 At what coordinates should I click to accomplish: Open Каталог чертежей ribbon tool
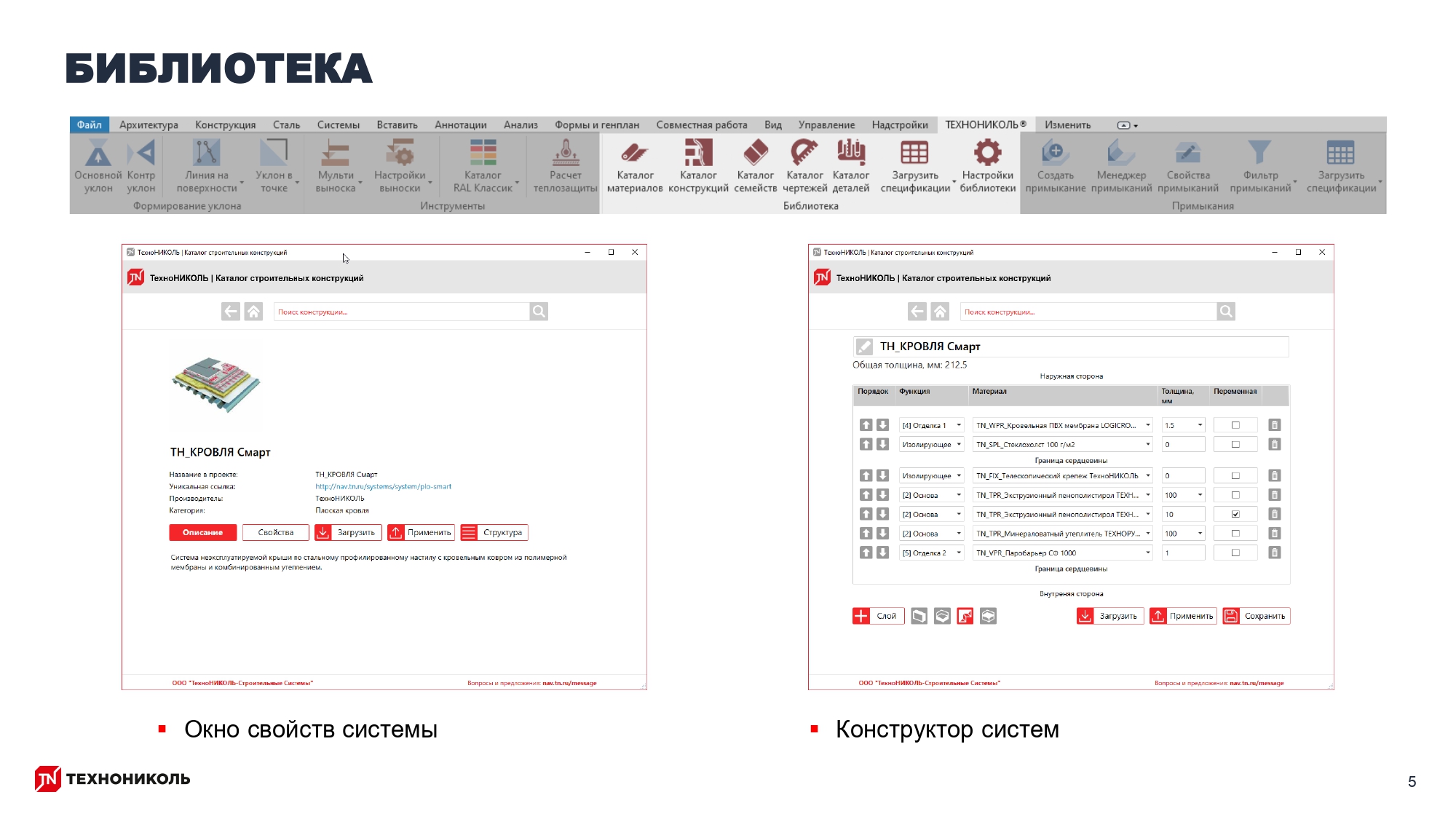(804, 166)
